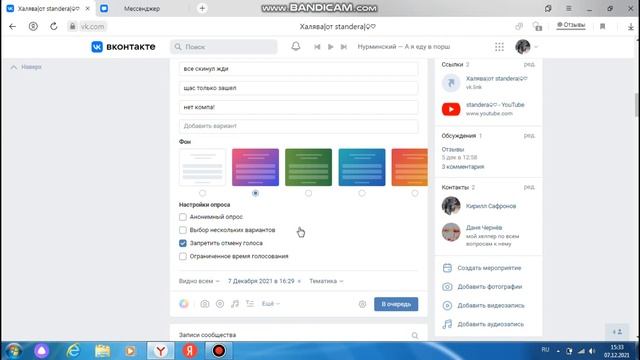Uncheck 'Запретить отмену голоса' checkbox

183,243
